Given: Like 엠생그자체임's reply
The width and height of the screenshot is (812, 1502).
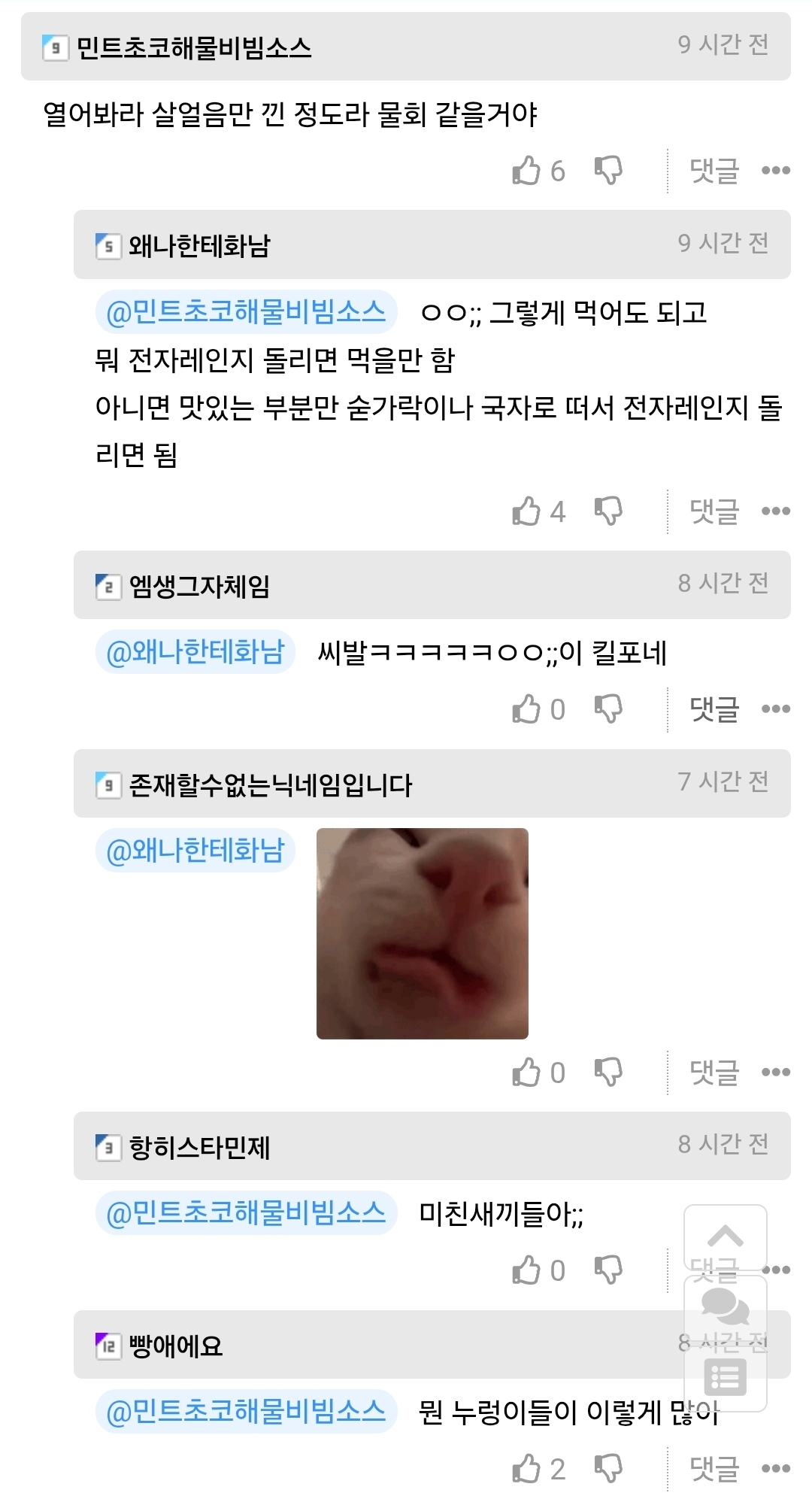Looking at the screenshot, I should [526, 709].
